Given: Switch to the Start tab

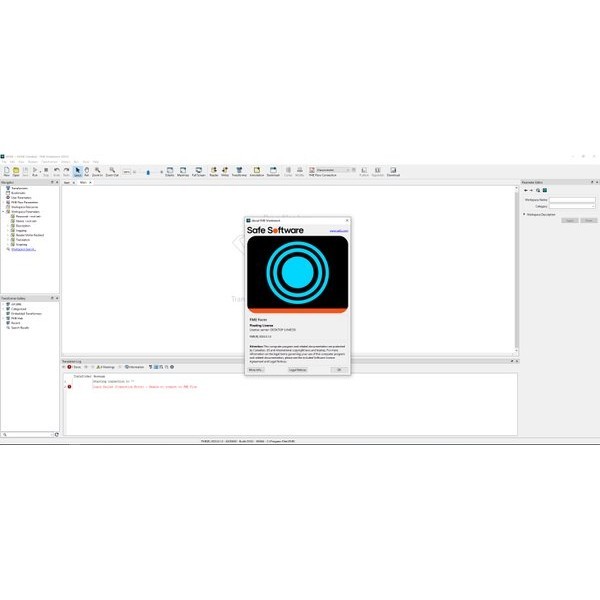Looking at the screenshot, I should 67,183.
